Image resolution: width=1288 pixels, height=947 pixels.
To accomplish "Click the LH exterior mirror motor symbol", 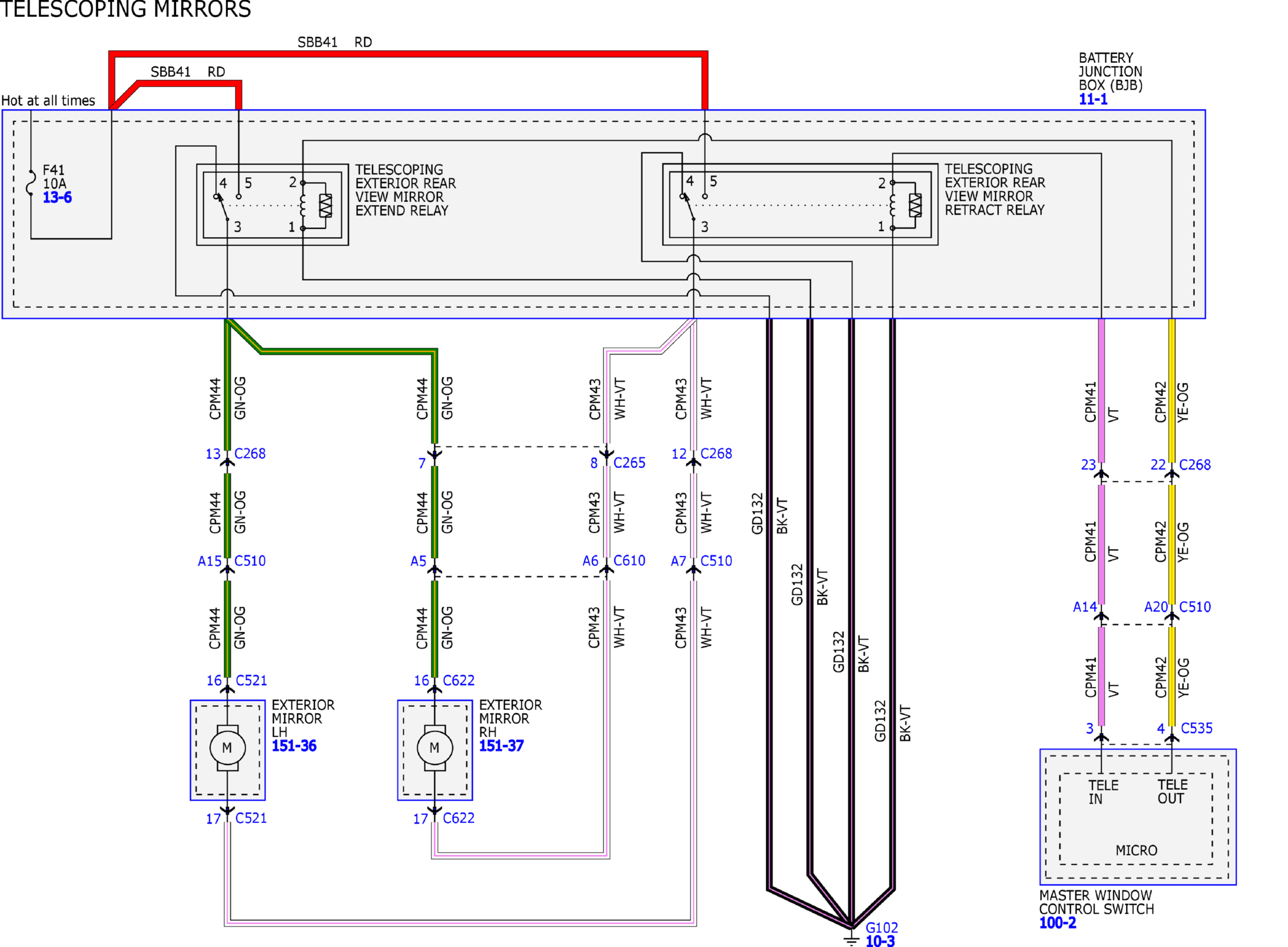I will click(x=227, y=748).
